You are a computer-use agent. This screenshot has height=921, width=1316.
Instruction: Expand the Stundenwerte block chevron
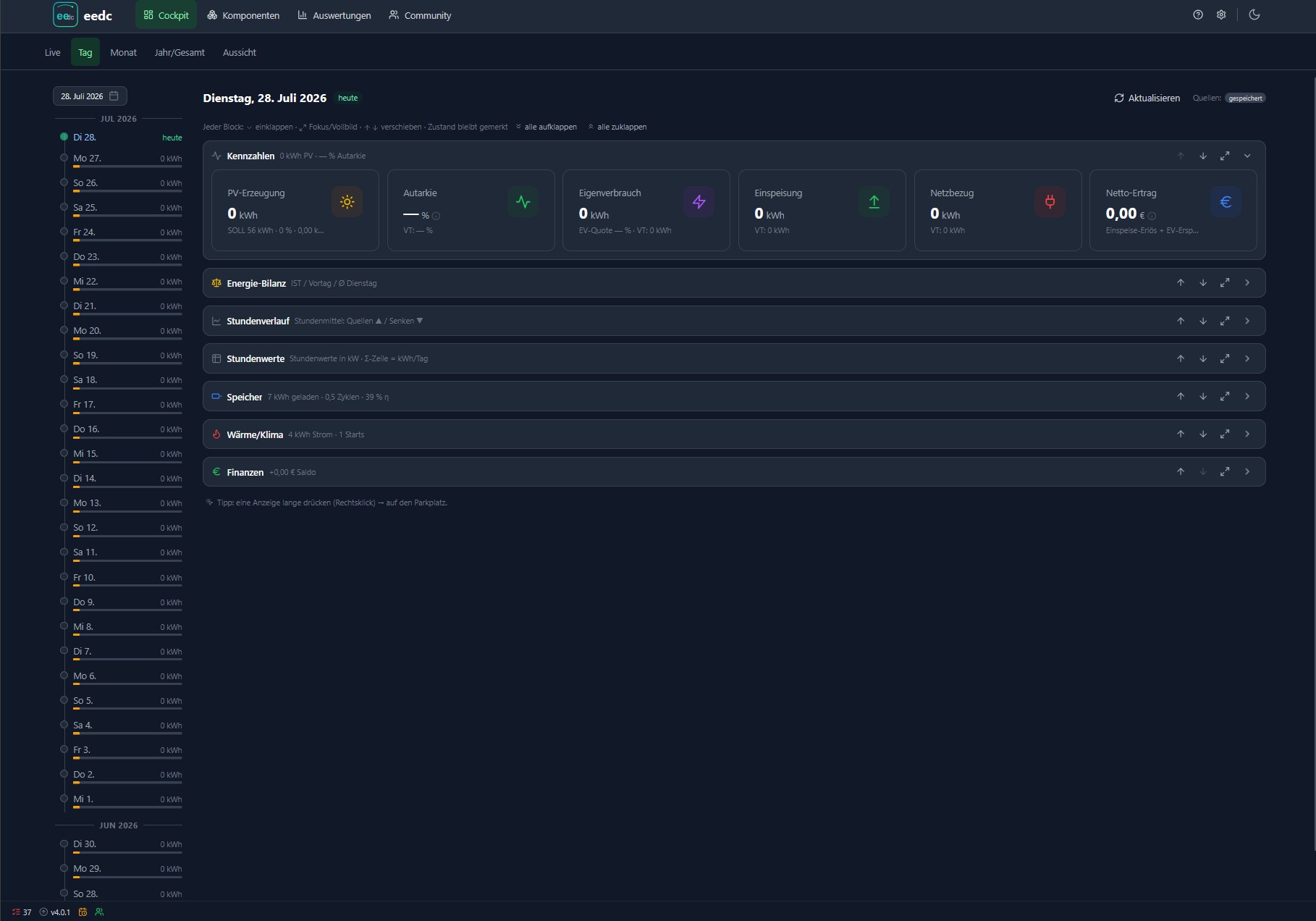point(1247,358)
